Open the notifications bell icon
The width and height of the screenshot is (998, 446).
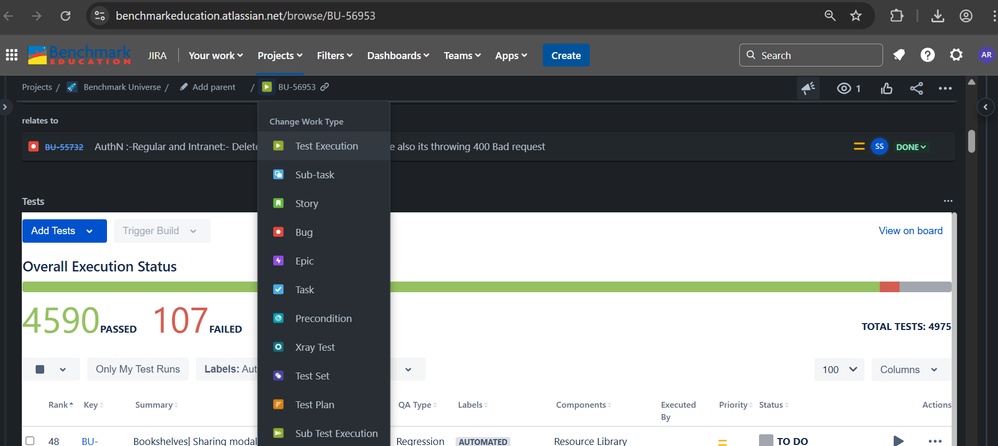click(899, 55)
